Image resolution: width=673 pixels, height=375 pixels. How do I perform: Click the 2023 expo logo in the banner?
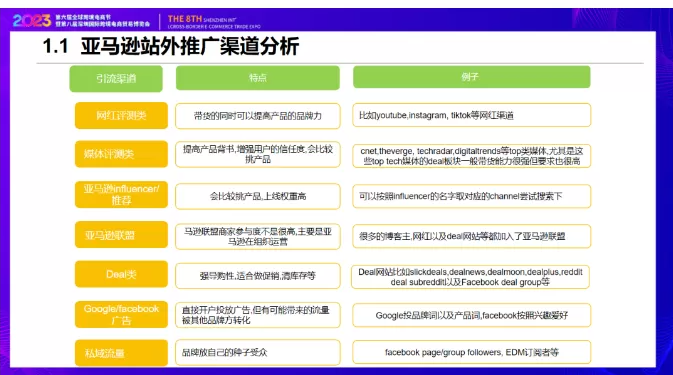pos(32,21)
